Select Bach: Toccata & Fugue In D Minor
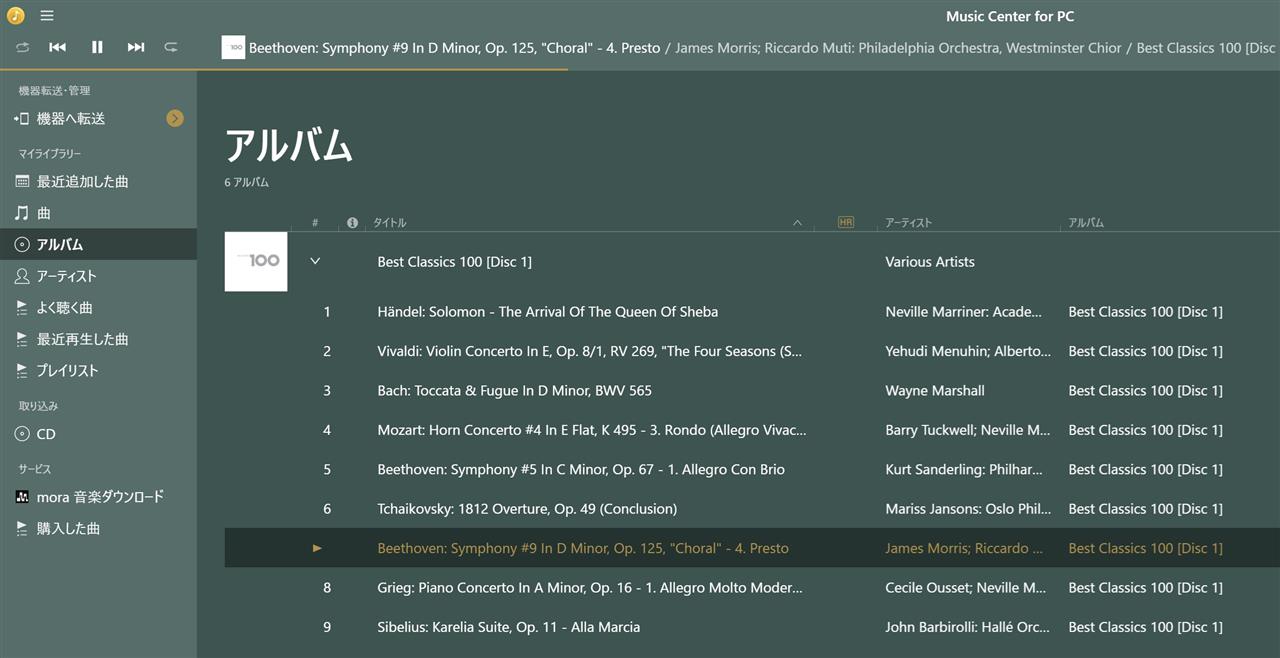 (x=515, y=391)
